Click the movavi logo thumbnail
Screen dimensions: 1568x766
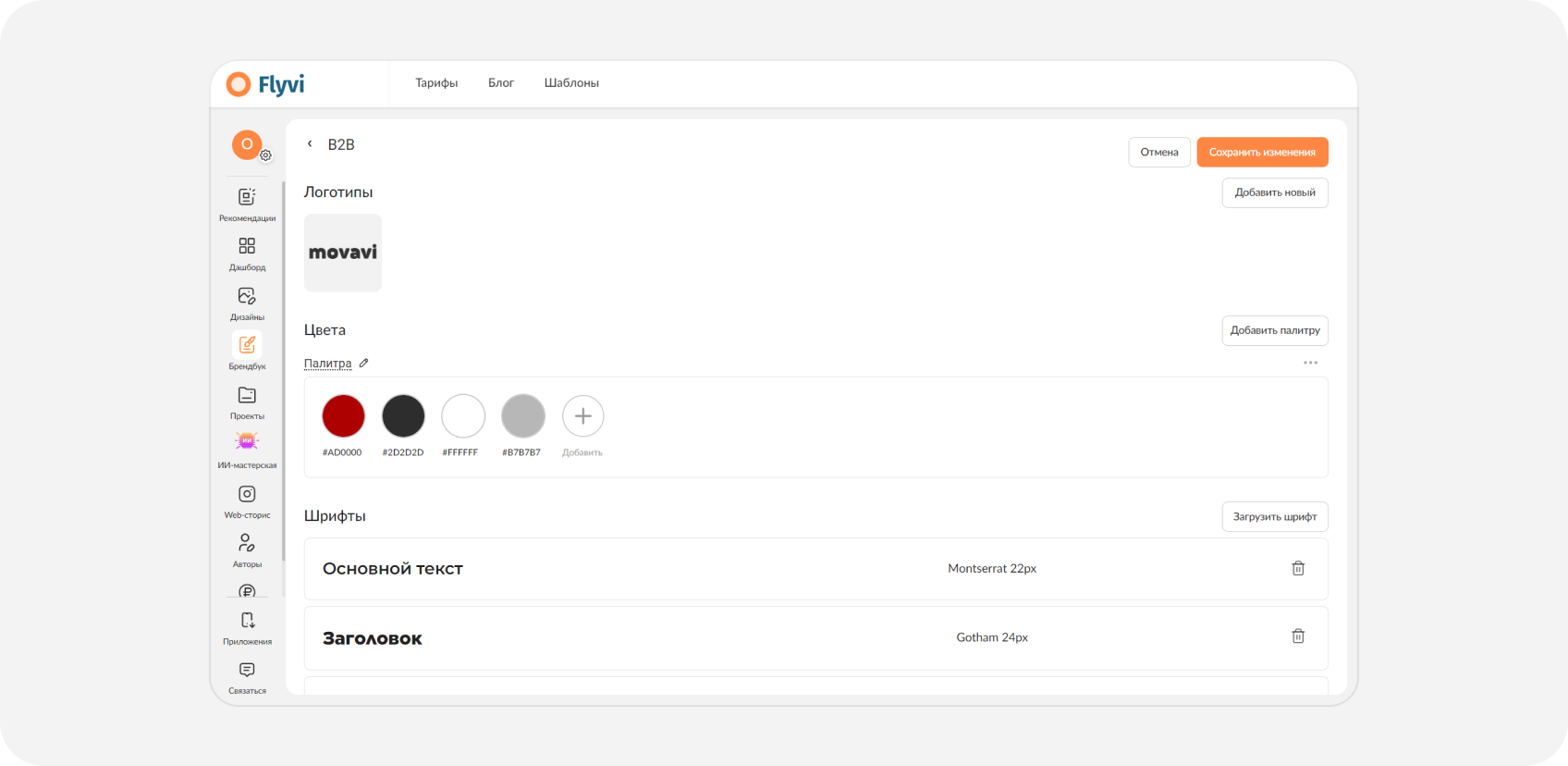pos(343,253)
